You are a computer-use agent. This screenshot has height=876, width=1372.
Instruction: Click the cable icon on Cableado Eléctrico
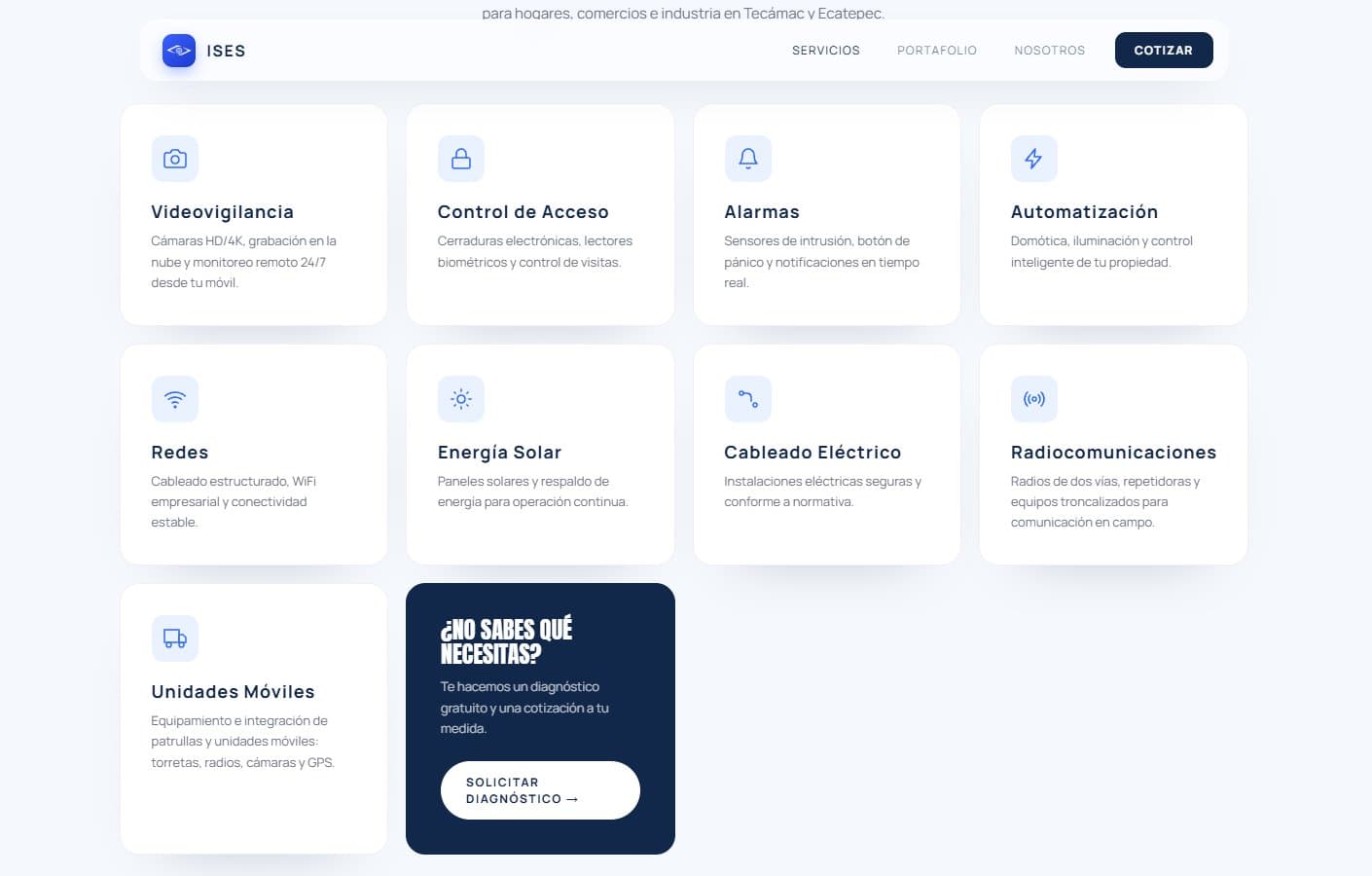[x=748, y=399]
